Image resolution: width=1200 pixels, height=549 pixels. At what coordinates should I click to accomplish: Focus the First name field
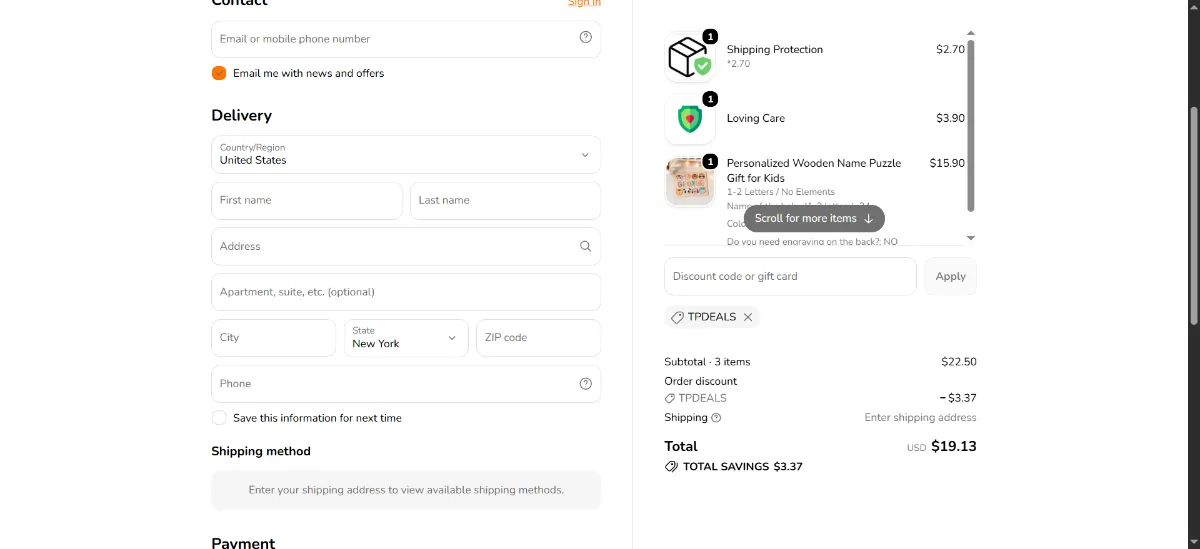coord(307,200)
